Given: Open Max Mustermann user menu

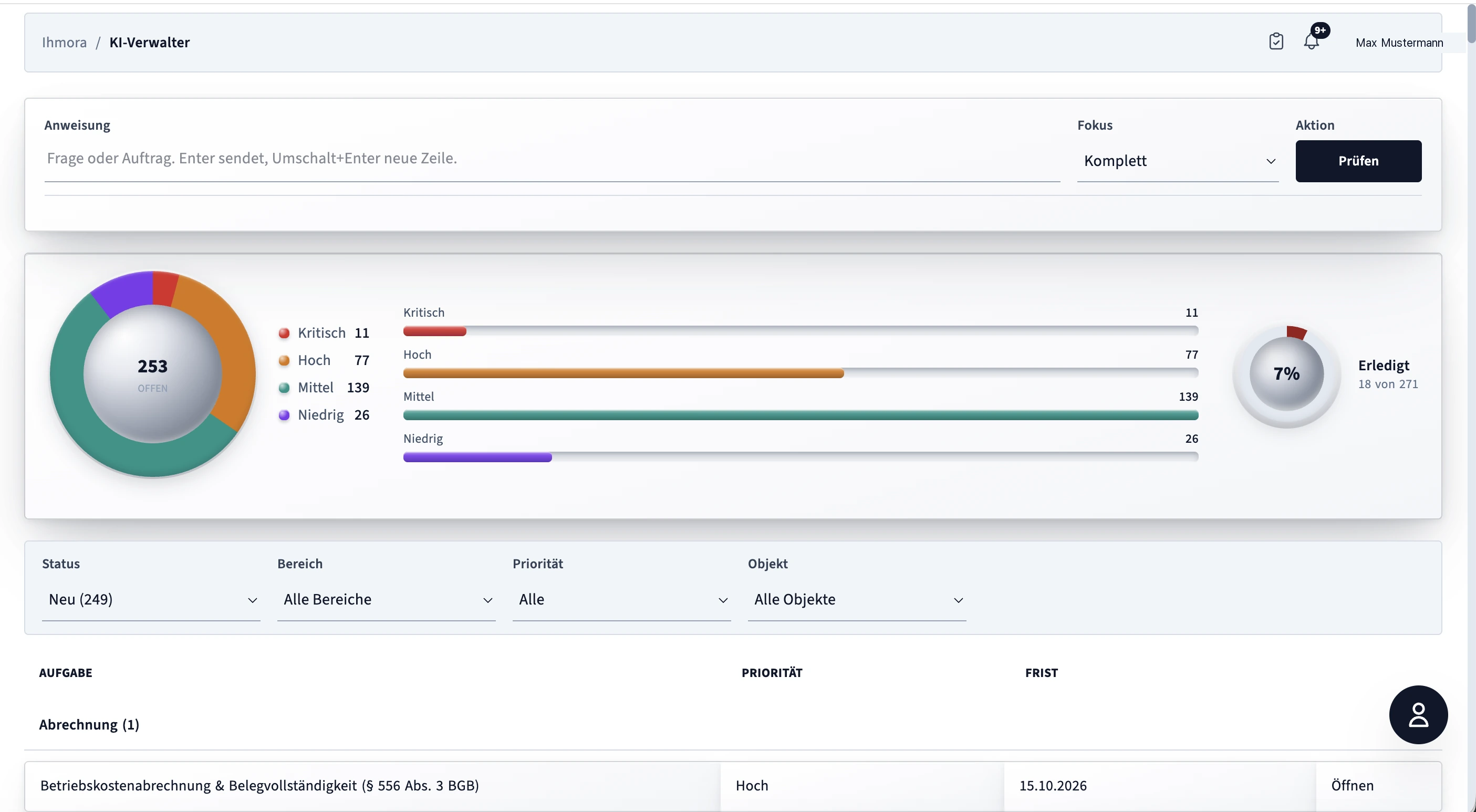Looking at the screenshot, I should coord(1399,43).
